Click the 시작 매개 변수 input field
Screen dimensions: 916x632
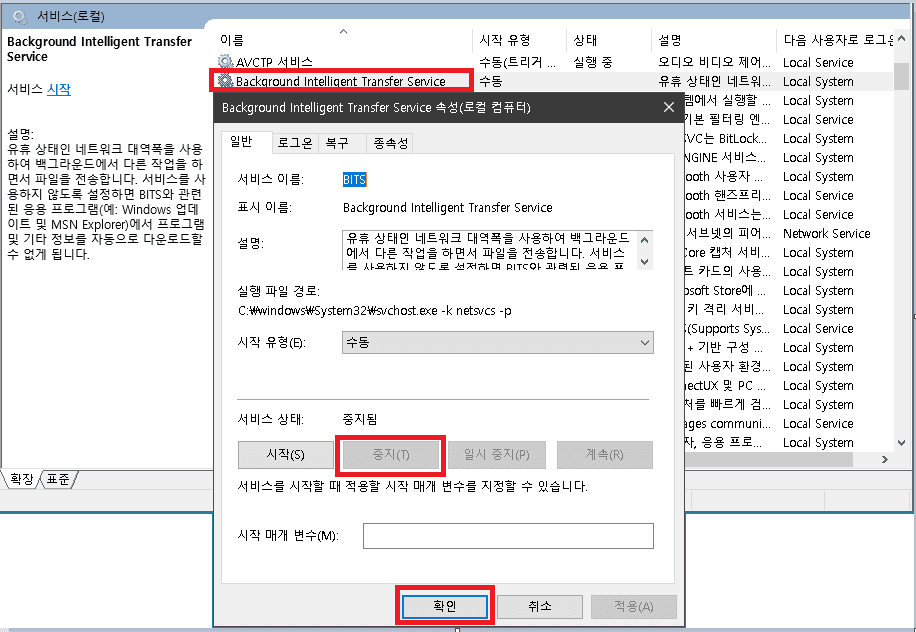tap(508, 536)
